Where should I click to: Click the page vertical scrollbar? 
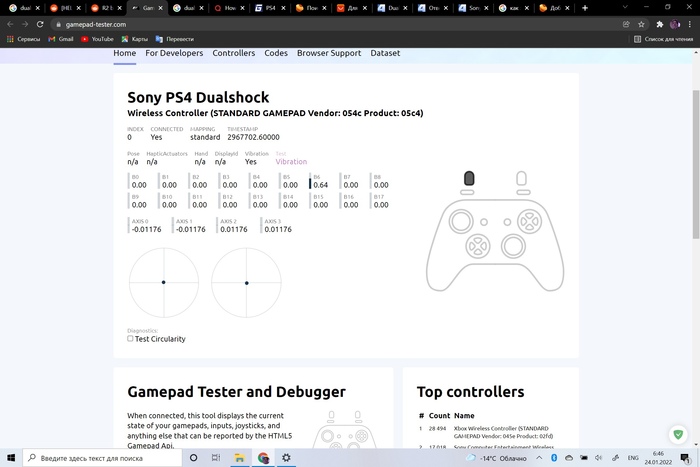[696, 164]
